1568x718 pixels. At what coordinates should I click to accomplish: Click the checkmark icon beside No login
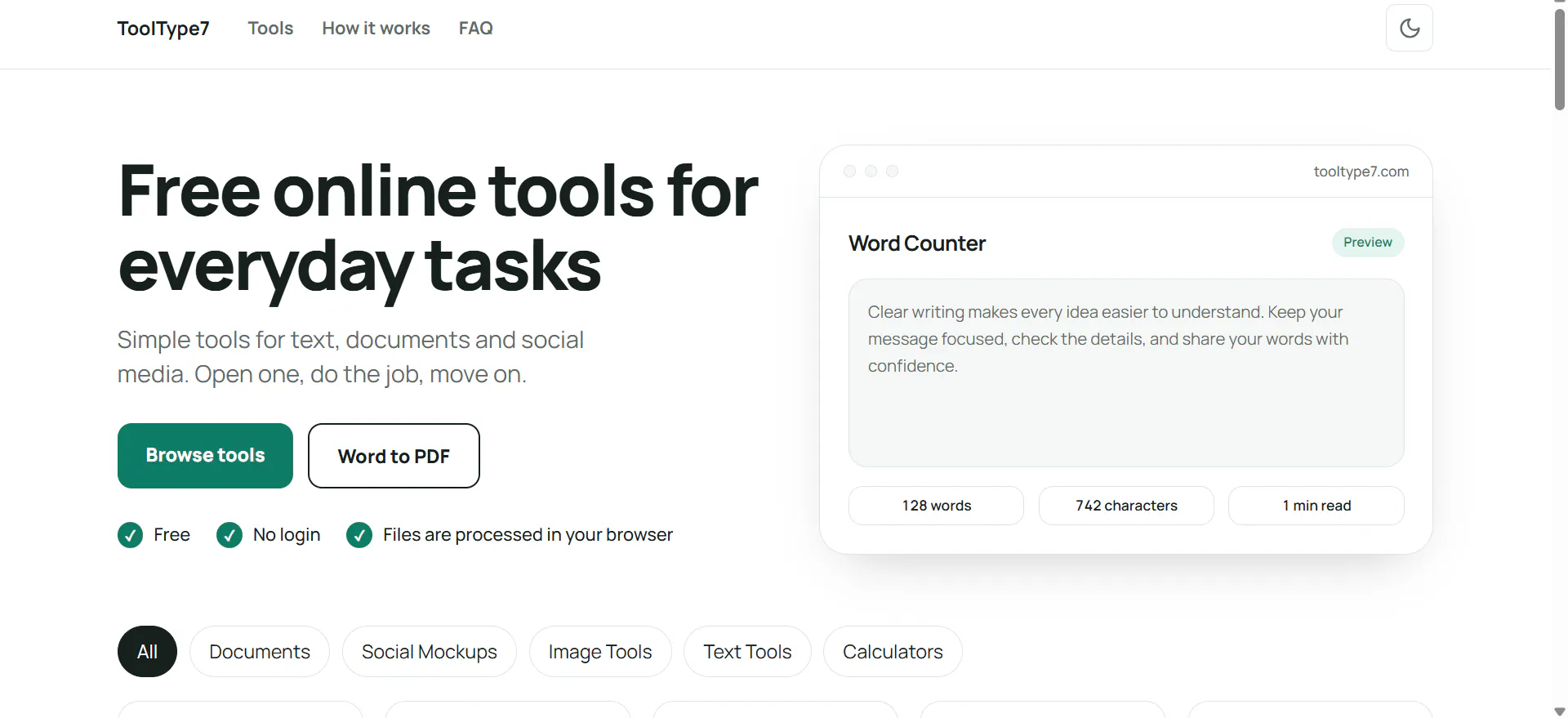[x=229, y=535]
